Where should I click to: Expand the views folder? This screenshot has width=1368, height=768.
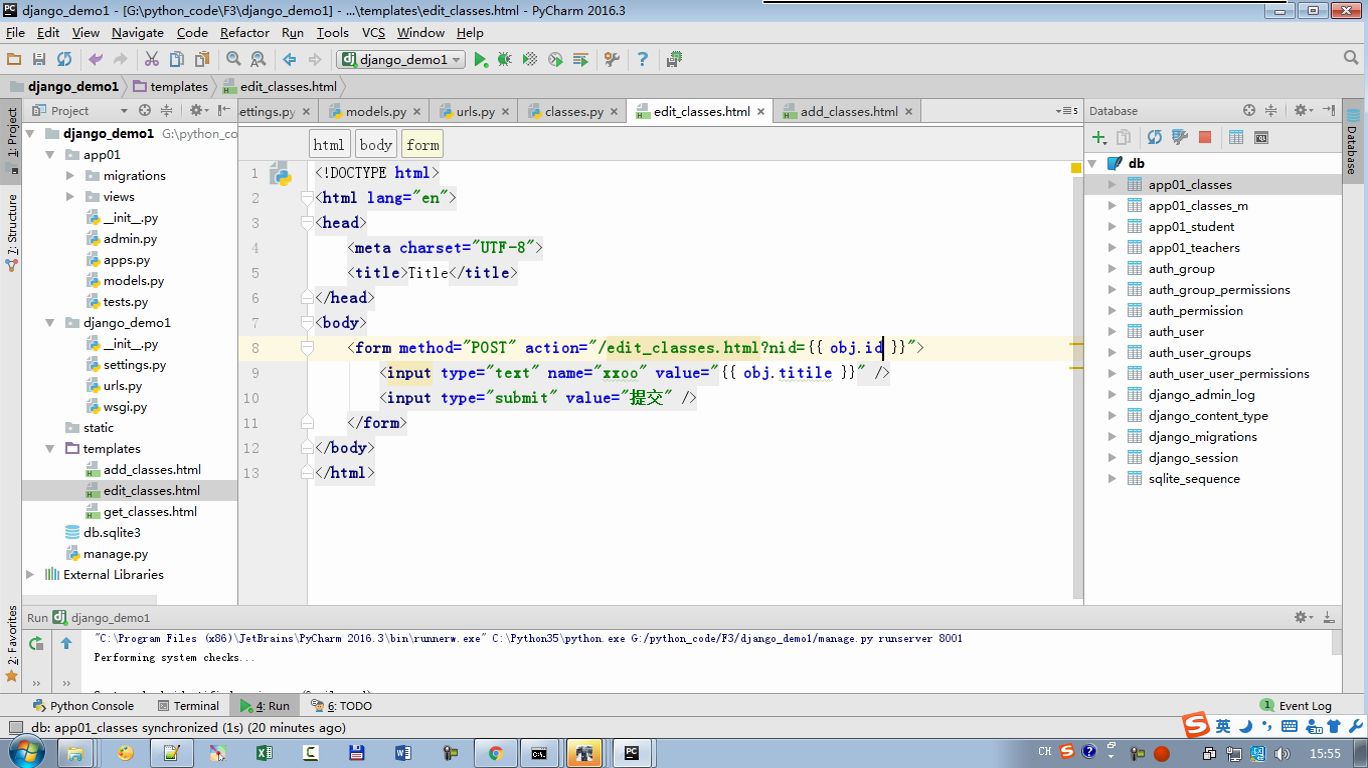click(70, 197)
